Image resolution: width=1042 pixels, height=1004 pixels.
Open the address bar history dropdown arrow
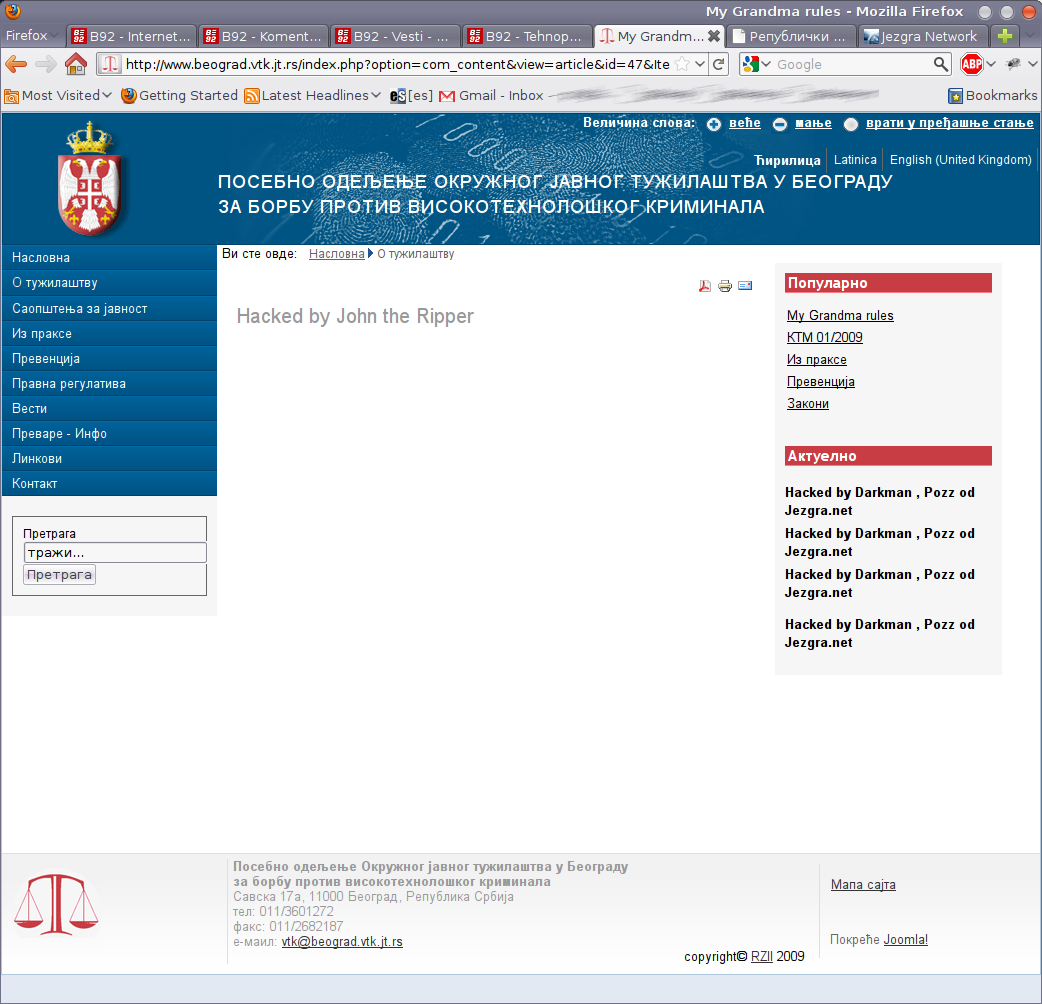click(700, 64)
